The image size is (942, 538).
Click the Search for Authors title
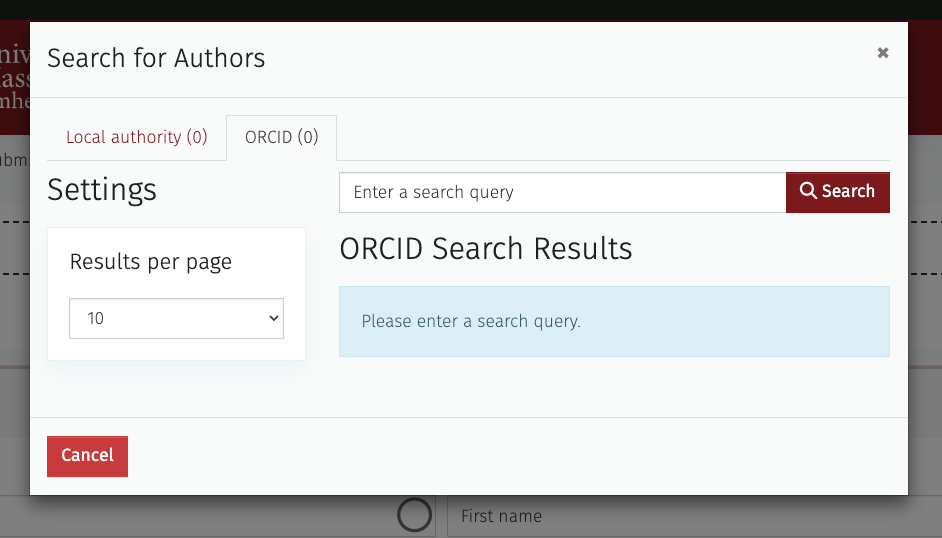point(156,58)
